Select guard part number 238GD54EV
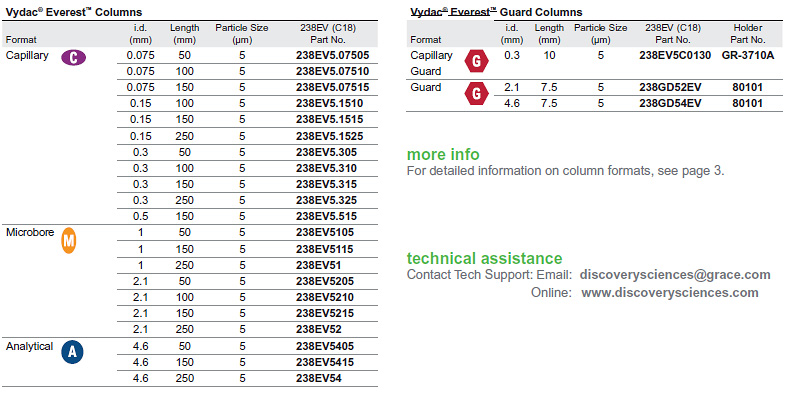This screenshot has height=416, width=787. [670, 103]
